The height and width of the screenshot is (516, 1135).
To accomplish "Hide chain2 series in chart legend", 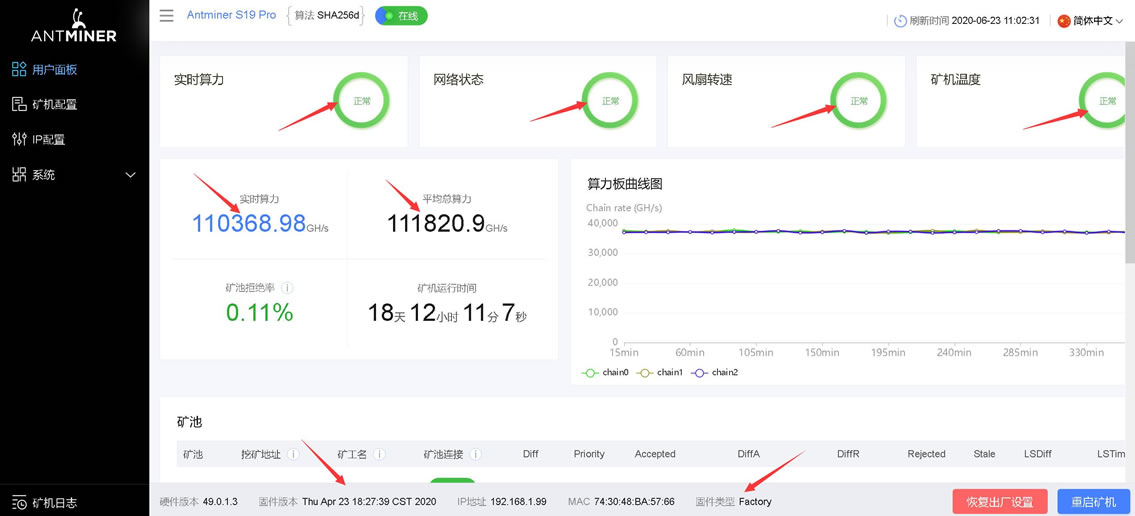I will coord(714,373).
